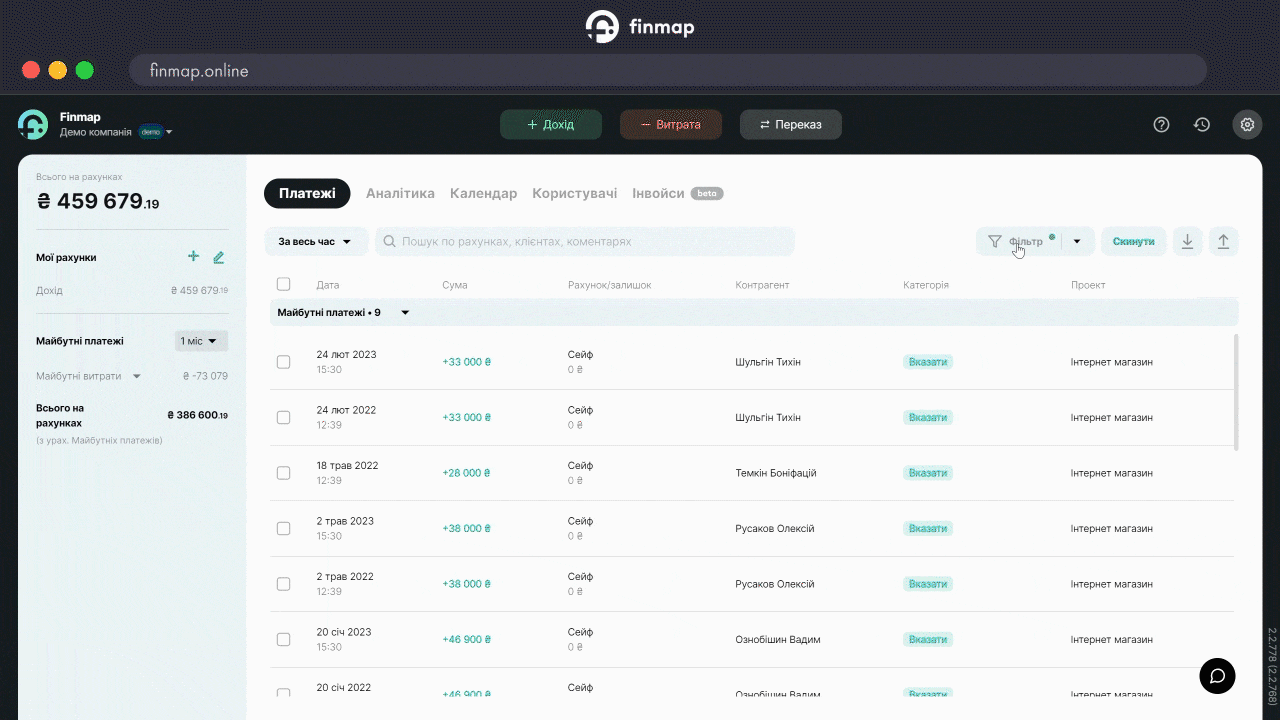Open the Демо компанія company switcher

coord(116,132)
